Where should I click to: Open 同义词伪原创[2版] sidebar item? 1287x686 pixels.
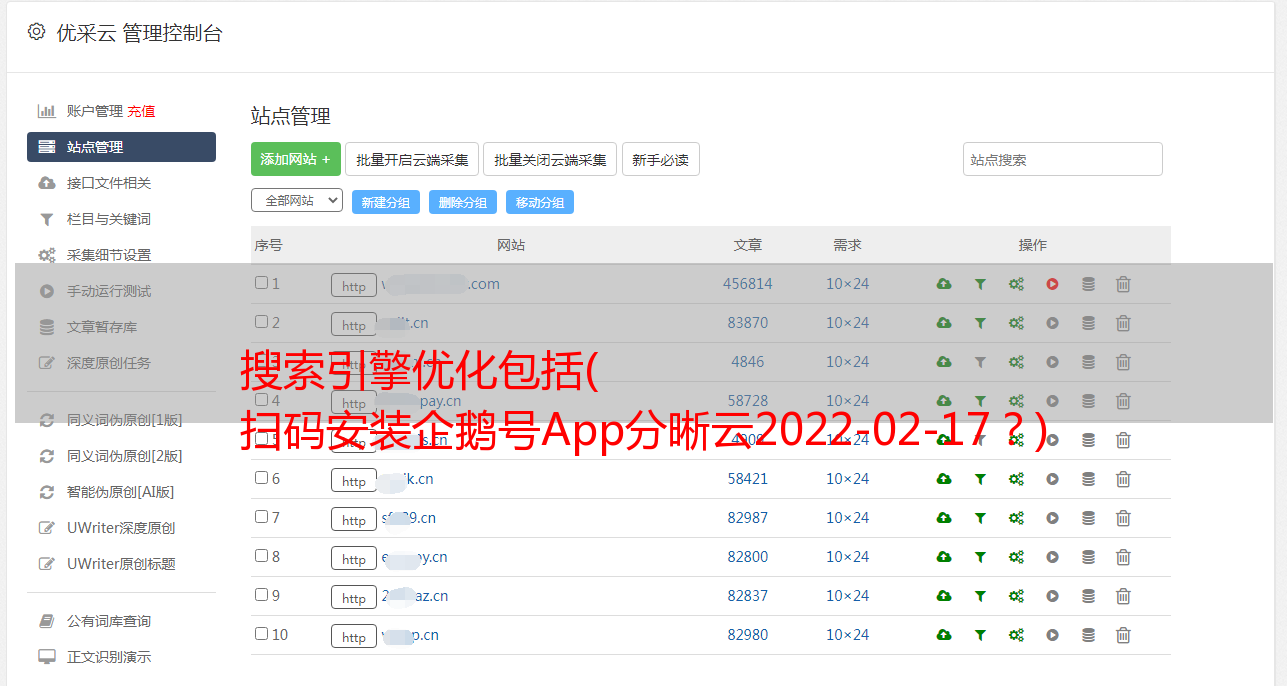124,456
